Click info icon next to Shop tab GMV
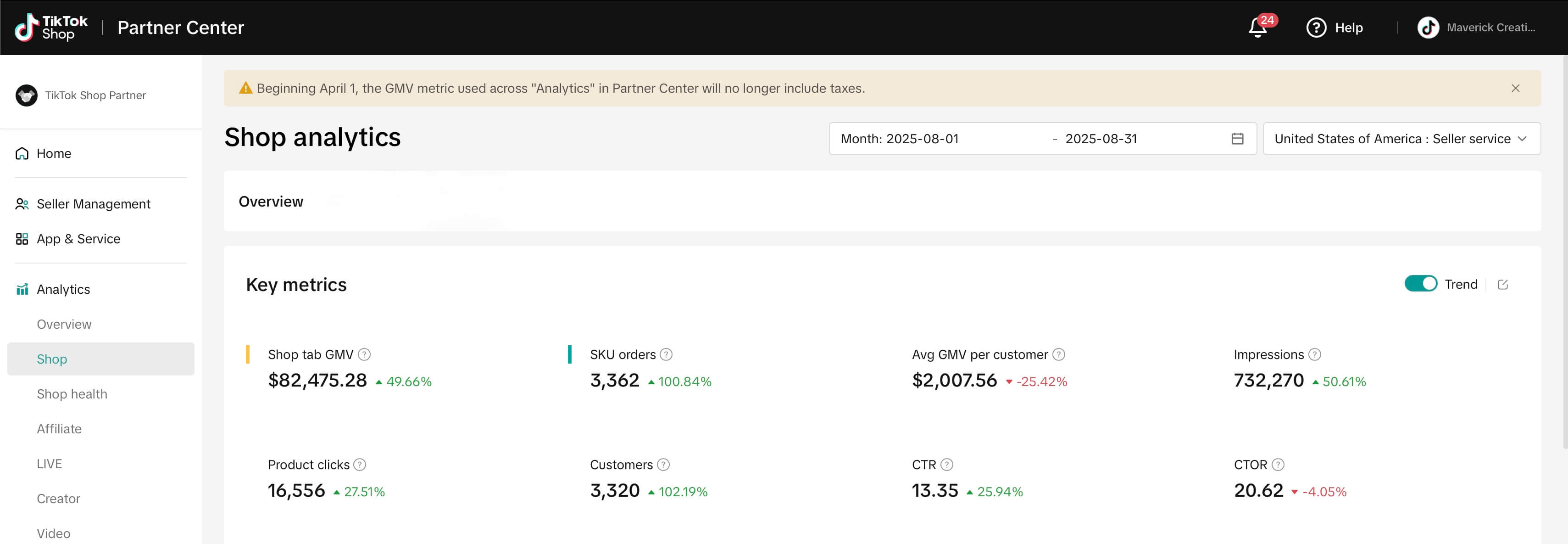This screenshot has height=544, width=1568. click(364, 354)
